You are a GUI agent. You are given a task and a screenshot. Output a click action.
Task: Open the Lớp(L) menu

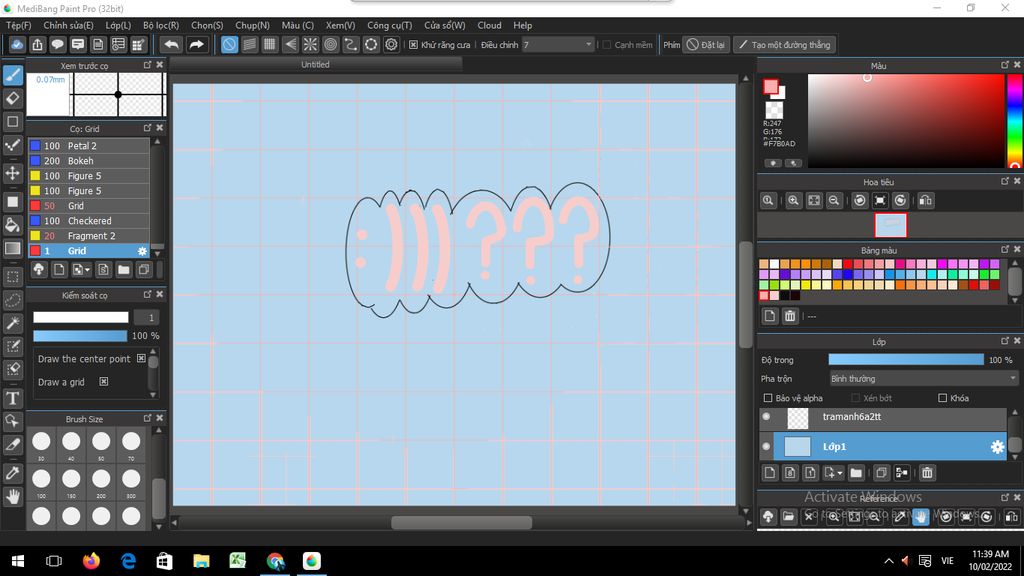point(118,25)
